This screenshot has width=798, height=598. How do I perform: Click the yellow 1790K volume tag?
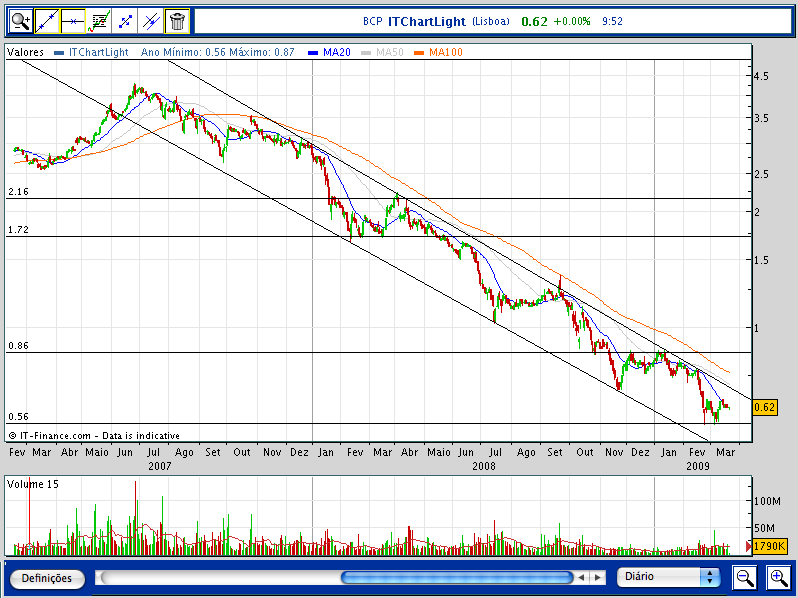(769, 546)
